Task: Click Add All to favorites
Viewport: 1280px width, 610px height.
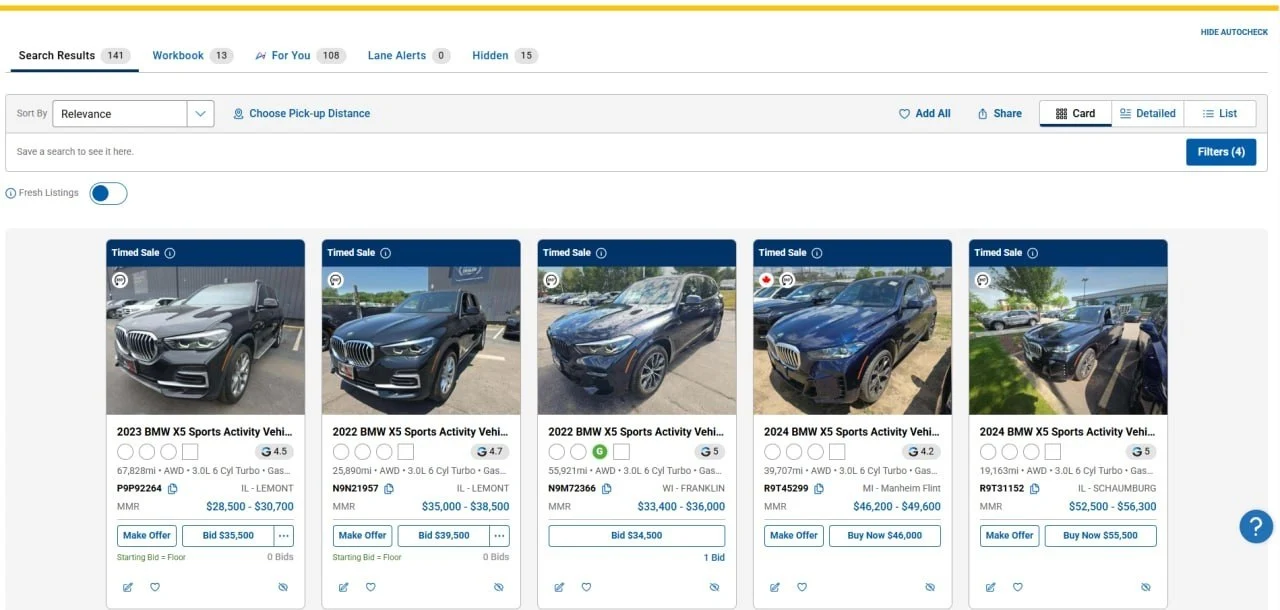Action: pyautogui.click(x=925, y=114)
